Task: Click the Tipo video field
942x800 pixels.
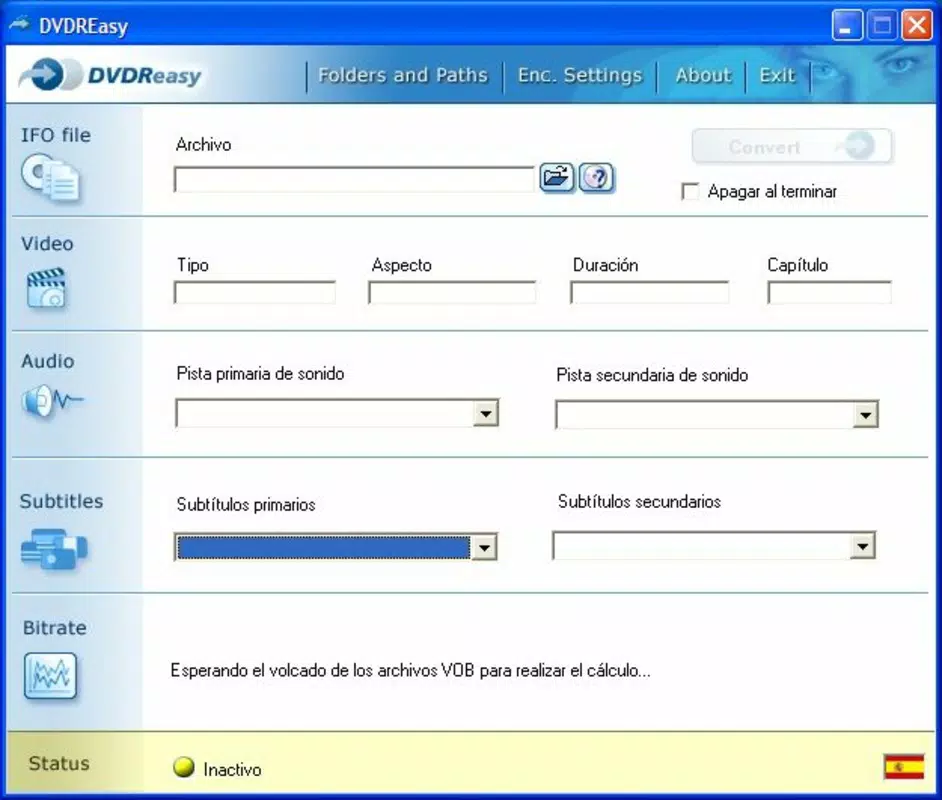Action: [x=255, y=293]
